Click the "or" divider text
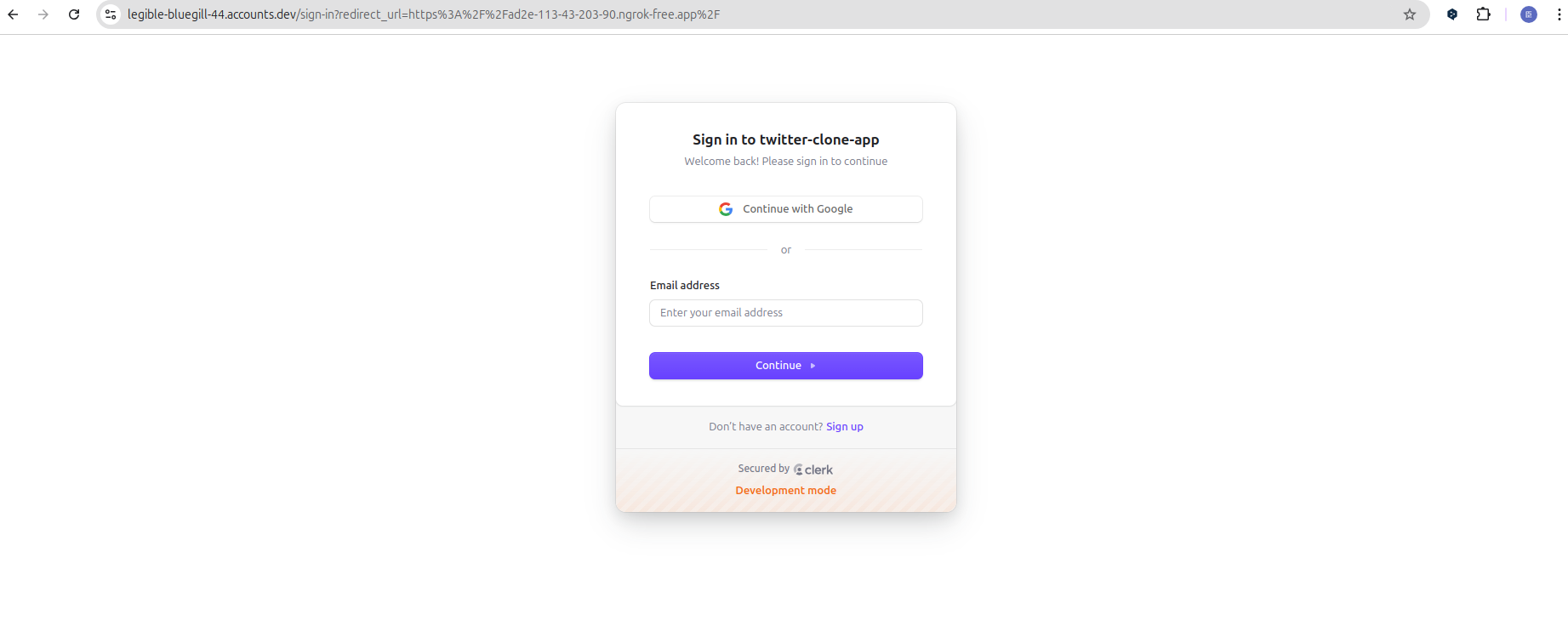The width and height of the screenshot is (1568, 626). pos(785,250)
